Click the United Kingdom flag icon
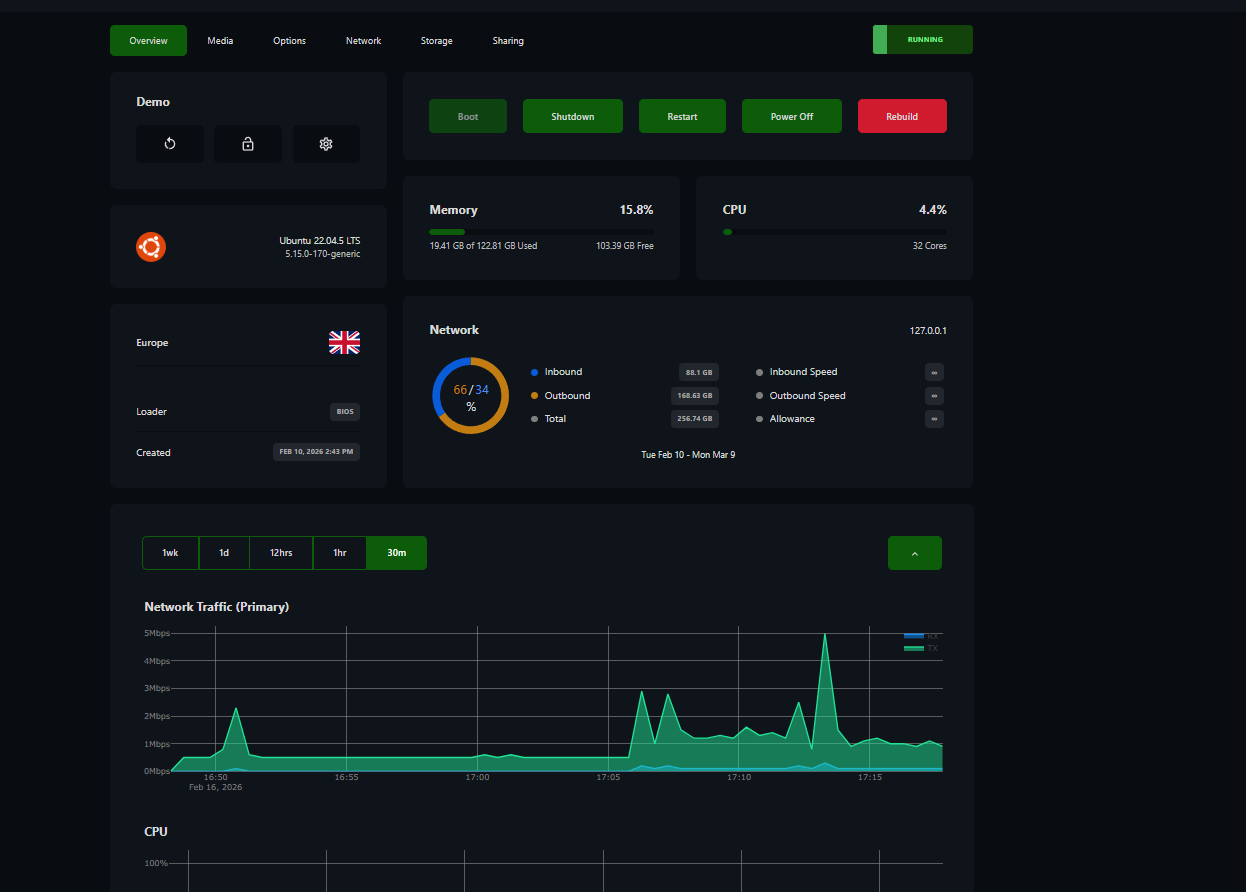Screen dimensions: 1246x892 click(x=344, y=343)
